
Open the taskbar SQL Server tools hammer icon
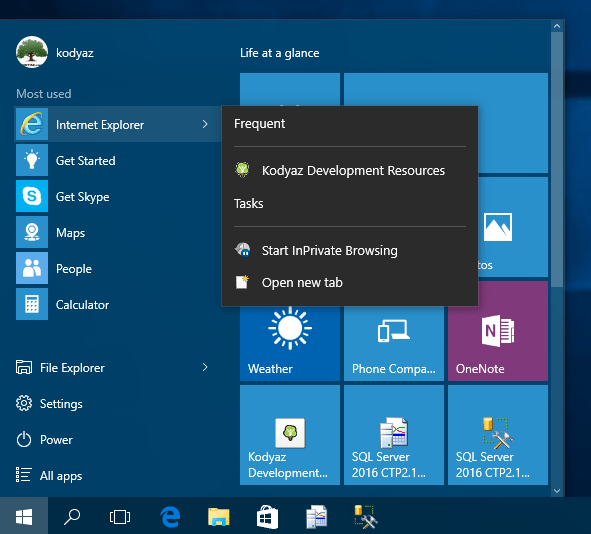pos(365,516)
